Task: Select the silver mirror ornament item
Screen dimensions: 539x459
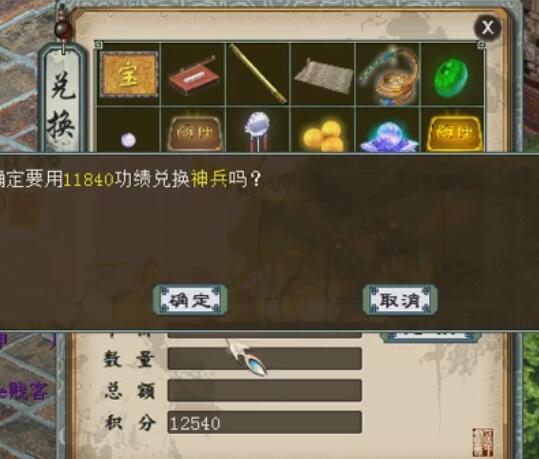Action: pyautogui.click(x=258, y=131)
